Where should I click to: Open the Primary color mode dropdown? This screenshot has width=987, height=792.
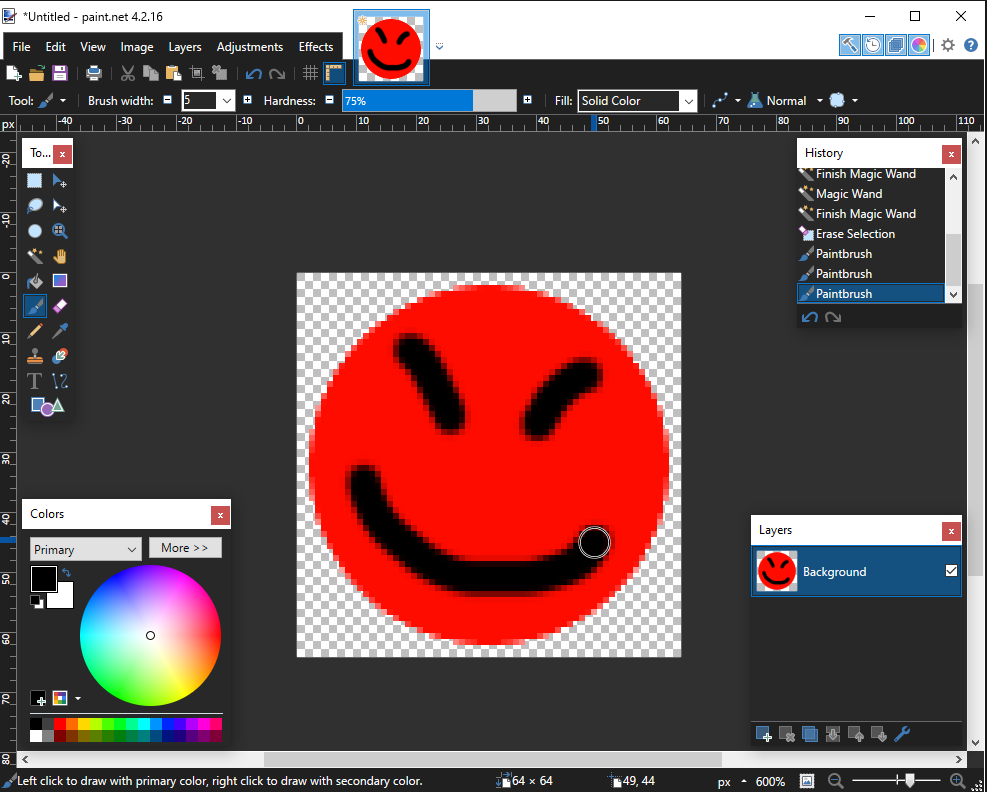point(86,550)
